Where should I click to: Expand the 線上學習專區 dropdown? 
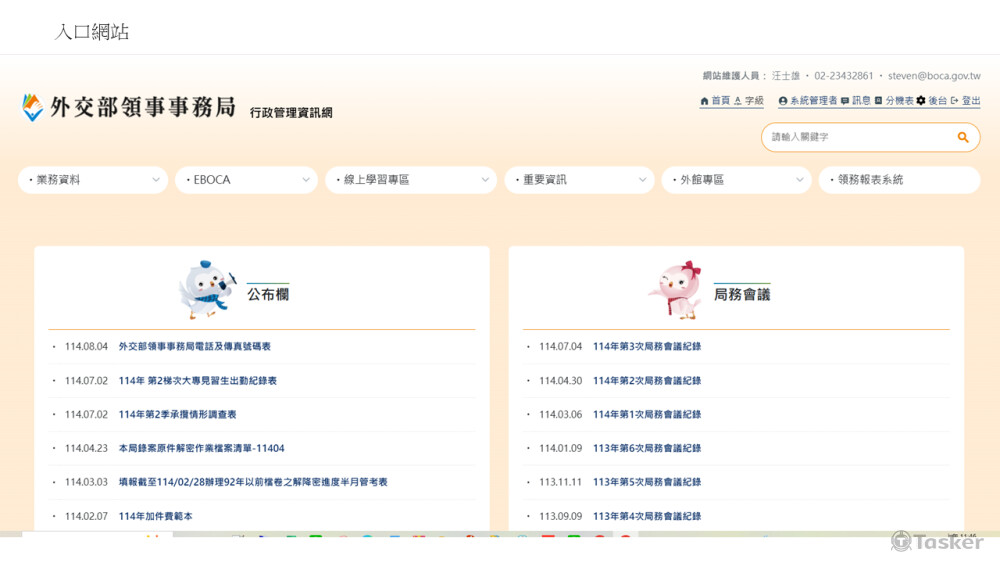tap(410, 180)
